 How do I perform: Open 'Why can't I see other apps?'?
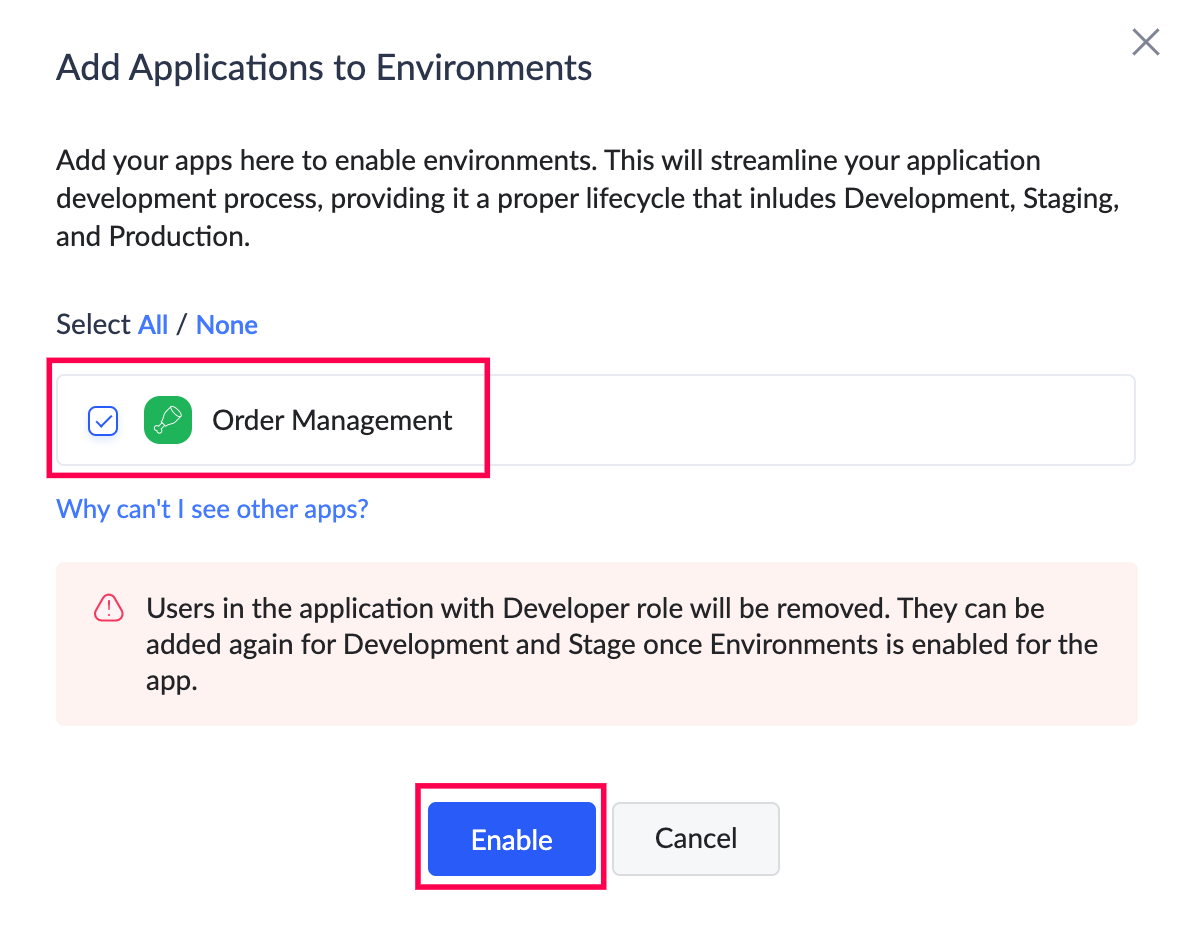pos(212,509)
